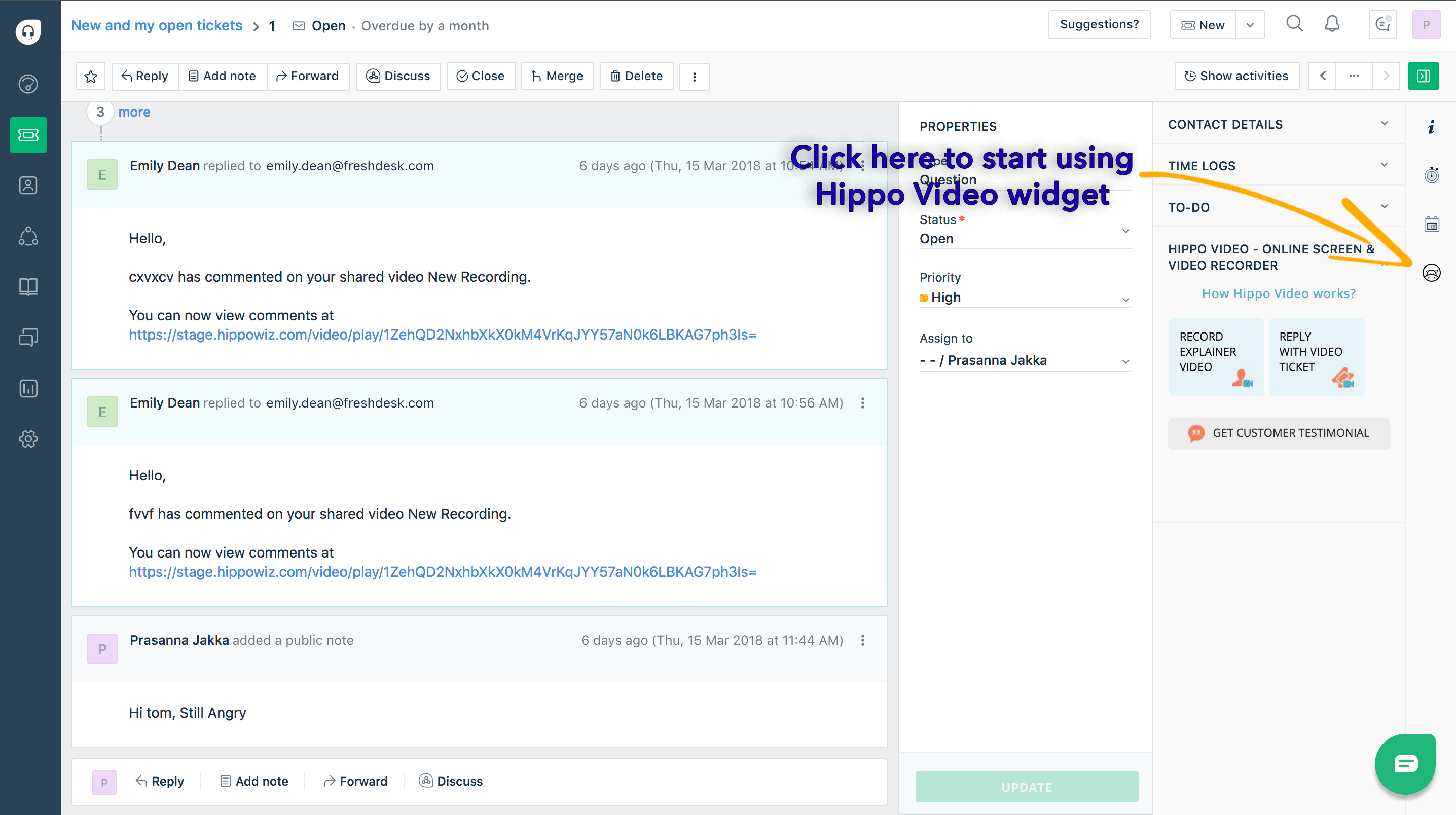
Task: Open New button dropdown arrow
Action: pyautogui.click(x=1250, y=25)
